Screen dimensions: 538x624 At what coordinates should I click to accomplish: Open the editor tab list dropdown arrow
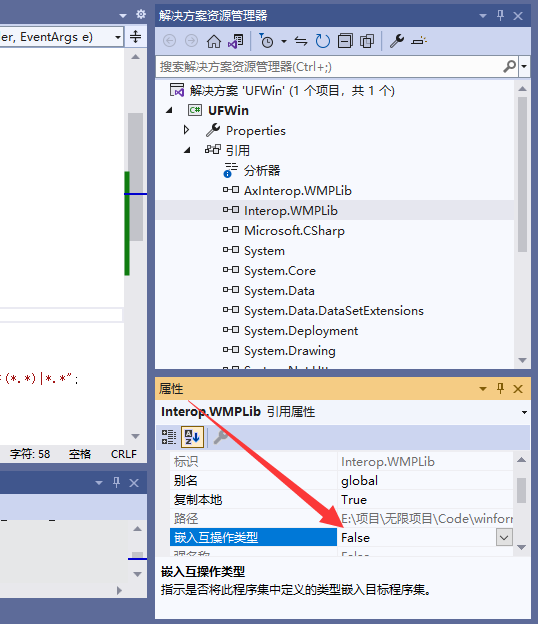point(123,16)
